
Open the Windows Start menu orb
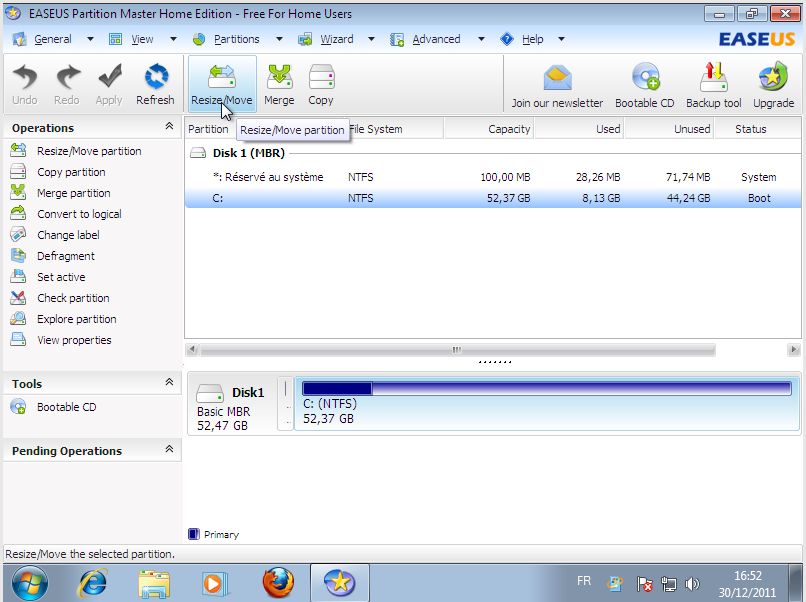click(30, 583)
